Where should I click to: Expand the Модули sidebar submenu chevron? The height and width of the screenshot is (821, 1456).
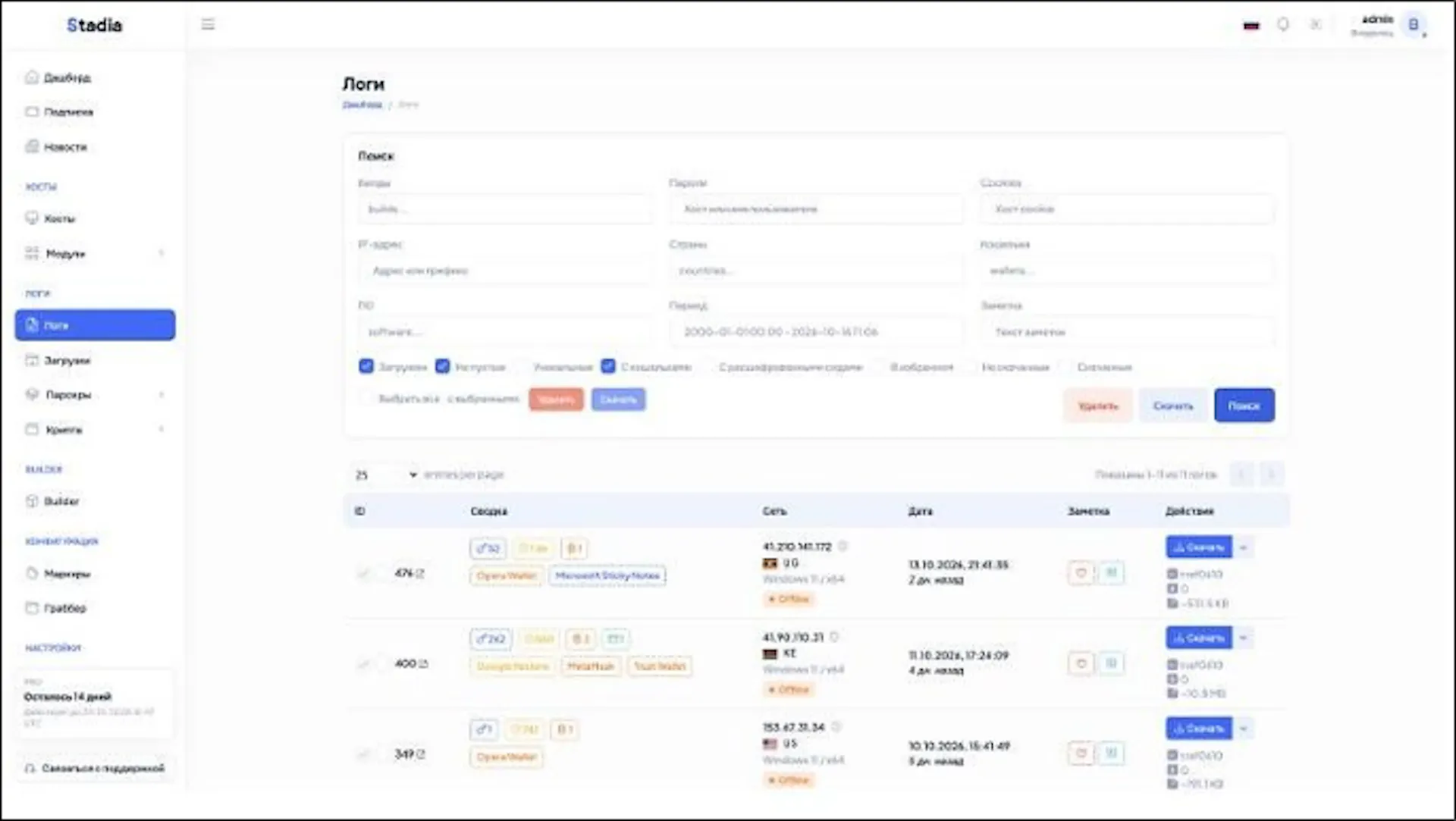click(x=161, y=253)
